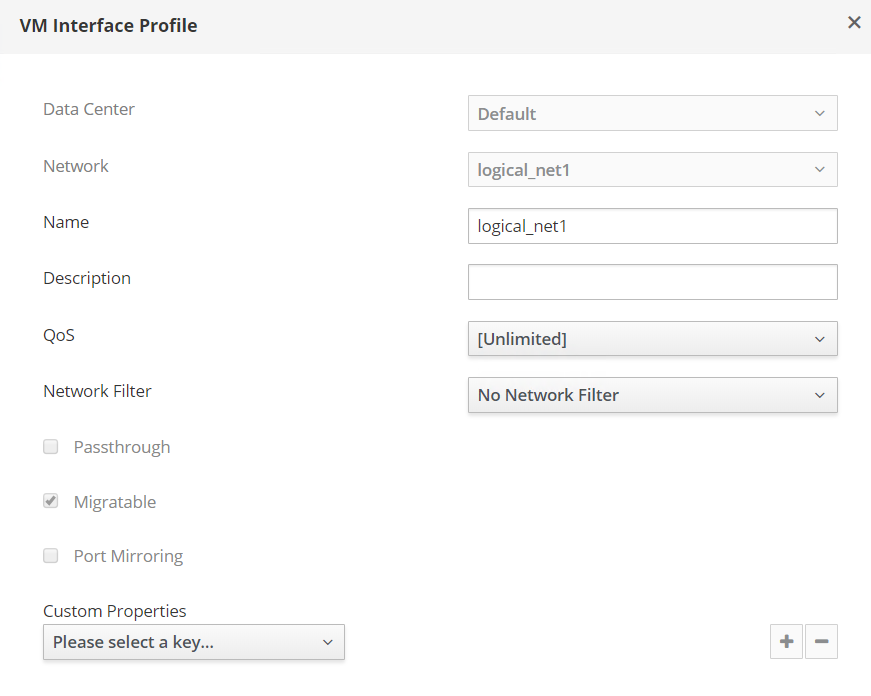Click the chevron arrow on Network dropdown
The height and width of the screenshot is (696, 871).
pos(820,170)
